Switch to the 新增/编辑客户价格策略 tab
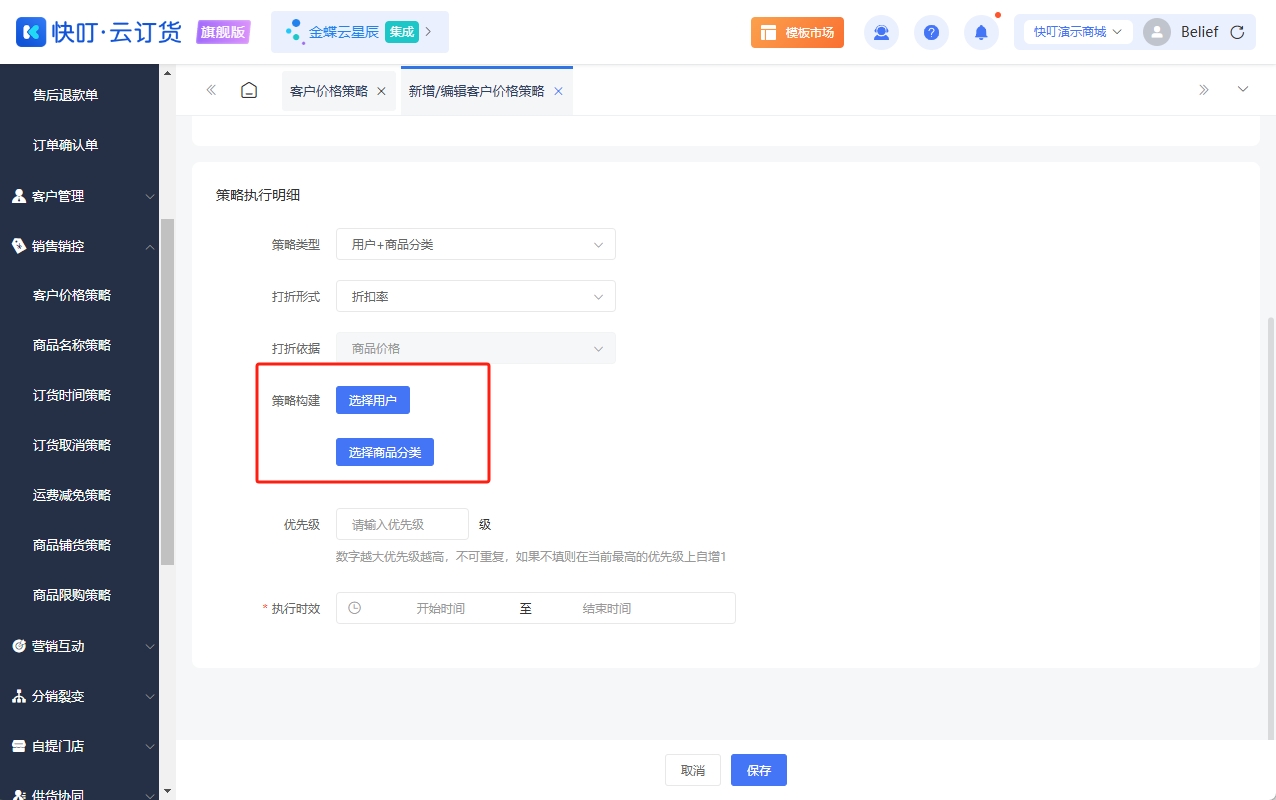The image size is (1276, 800). click(x=476, y=91)
